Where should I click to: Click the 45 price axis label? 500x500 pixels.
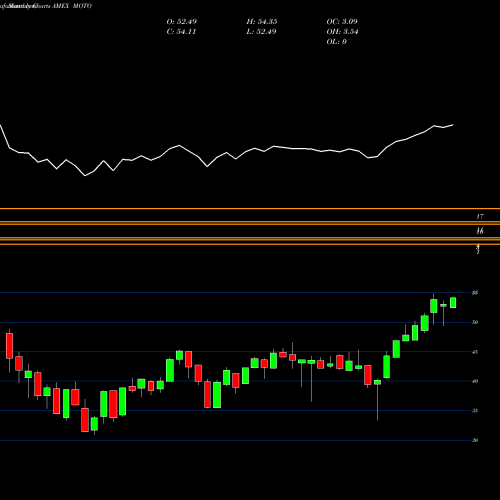coord(475,352)
